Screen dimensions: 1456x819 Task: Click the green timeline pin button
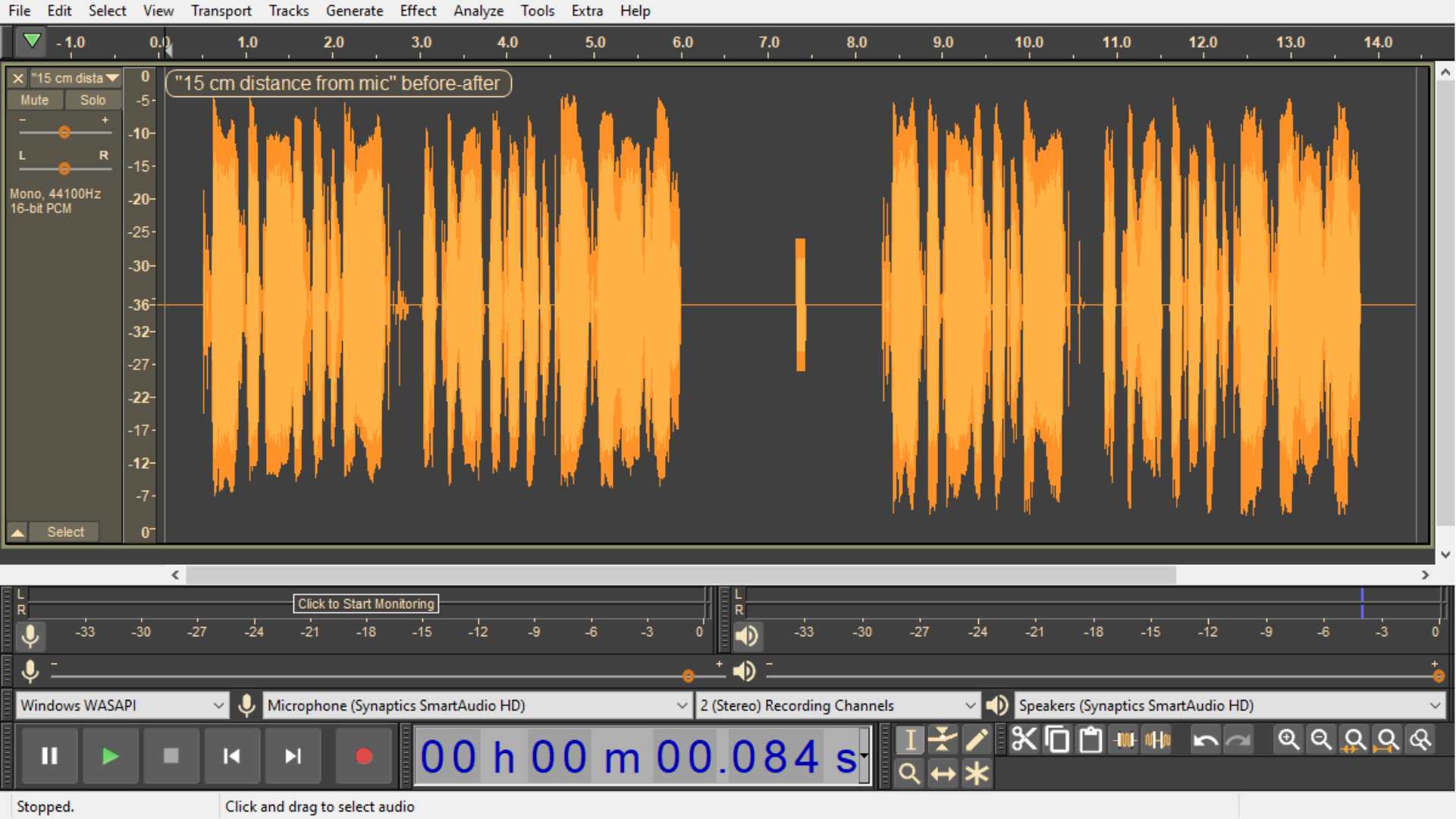(32, 41)
